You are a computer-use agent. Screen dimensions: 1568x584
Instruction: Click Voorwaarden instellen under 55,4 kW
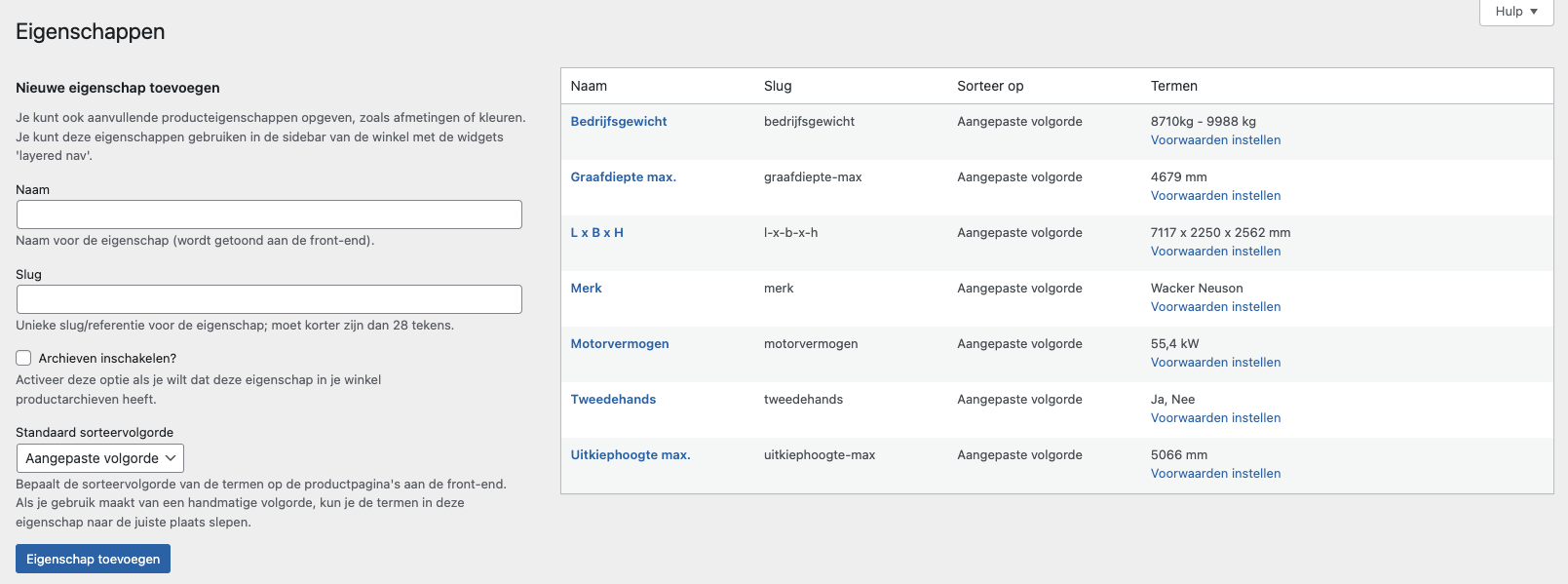tap(1215, 363)
